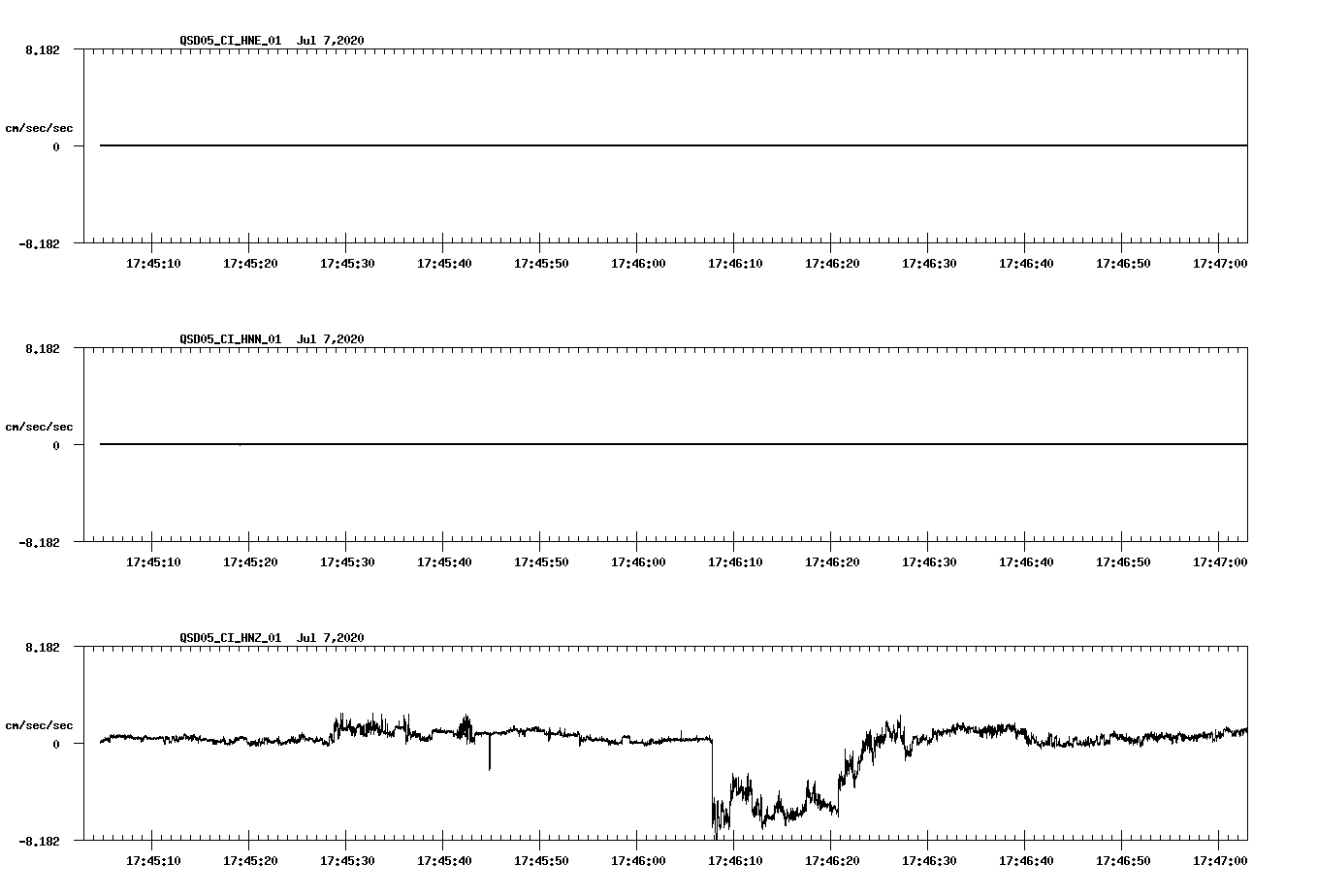1317x896 pixels.
Task: Click 17:46:40 time label under HNZ plot
Action: (x=1026, y=861)
